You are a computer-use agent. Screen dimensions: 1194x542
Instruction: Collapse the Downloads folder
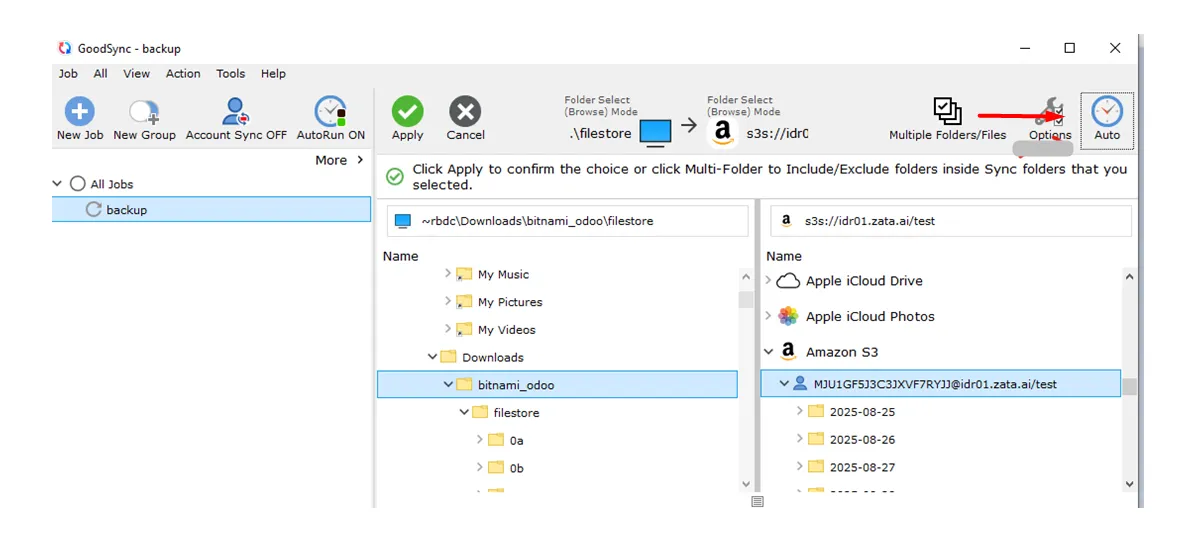point(433,357)
